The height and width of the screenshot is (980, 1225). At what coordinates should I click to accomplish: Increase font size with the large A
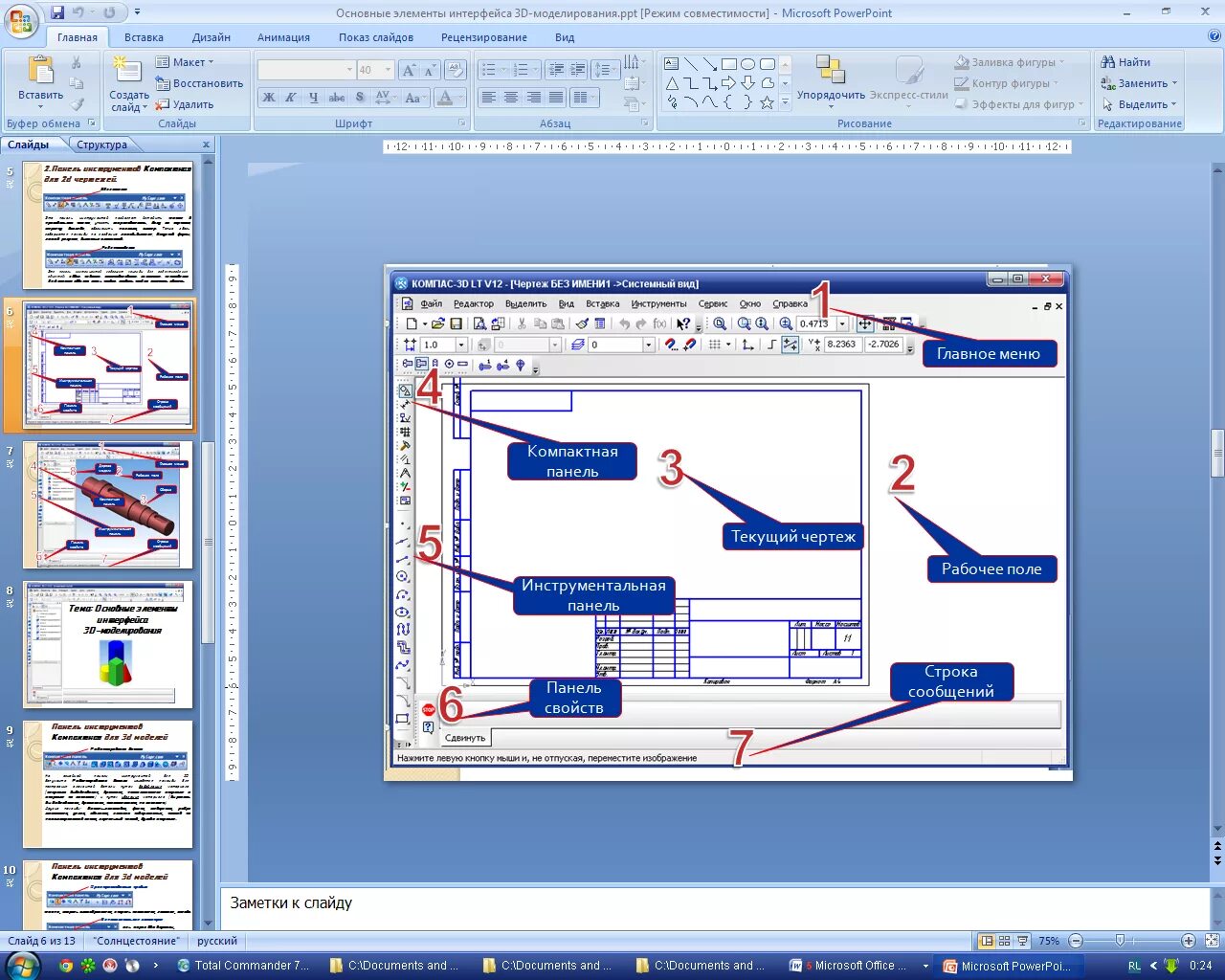(409, 70)
